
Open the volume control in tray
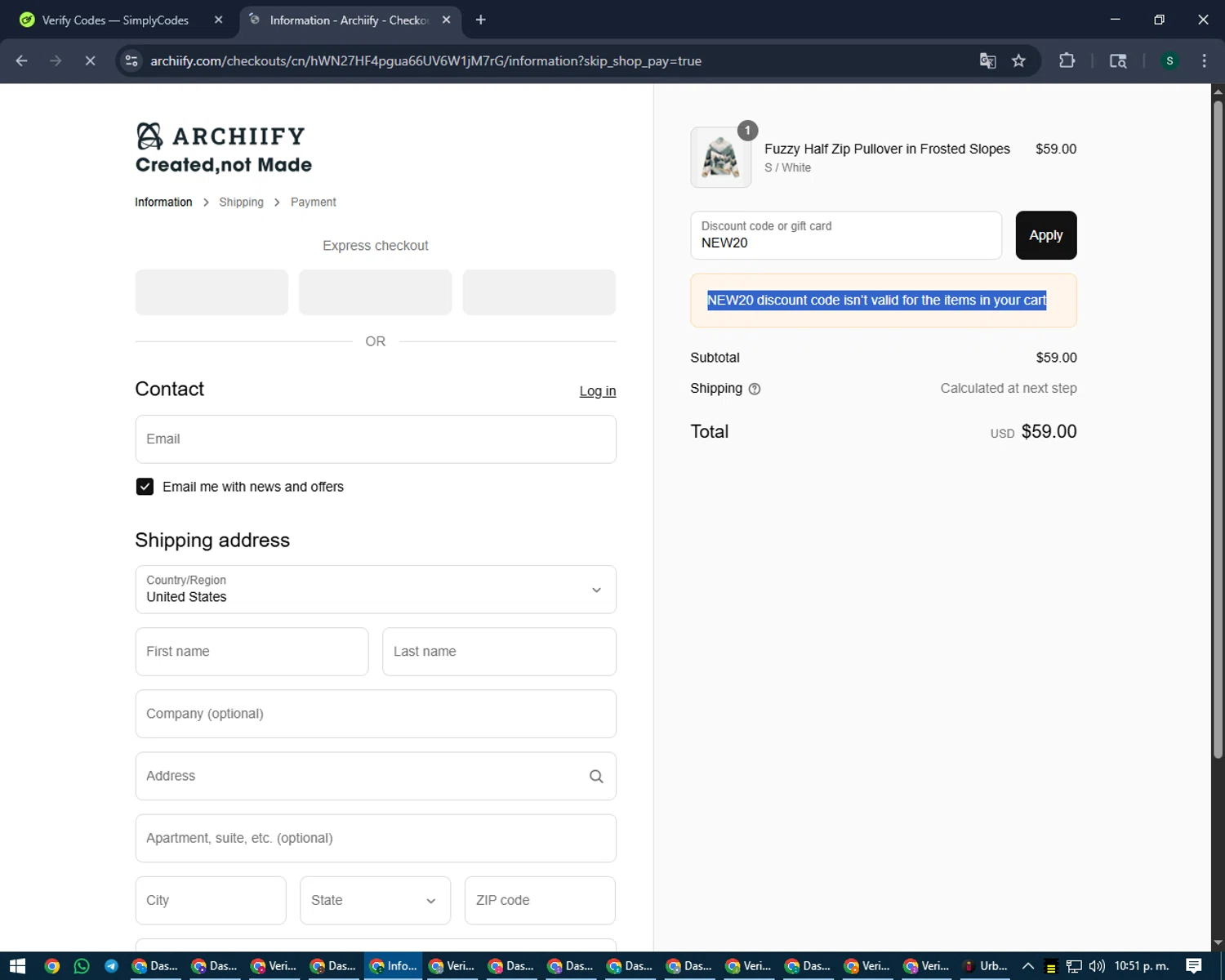click(1097, 966)
